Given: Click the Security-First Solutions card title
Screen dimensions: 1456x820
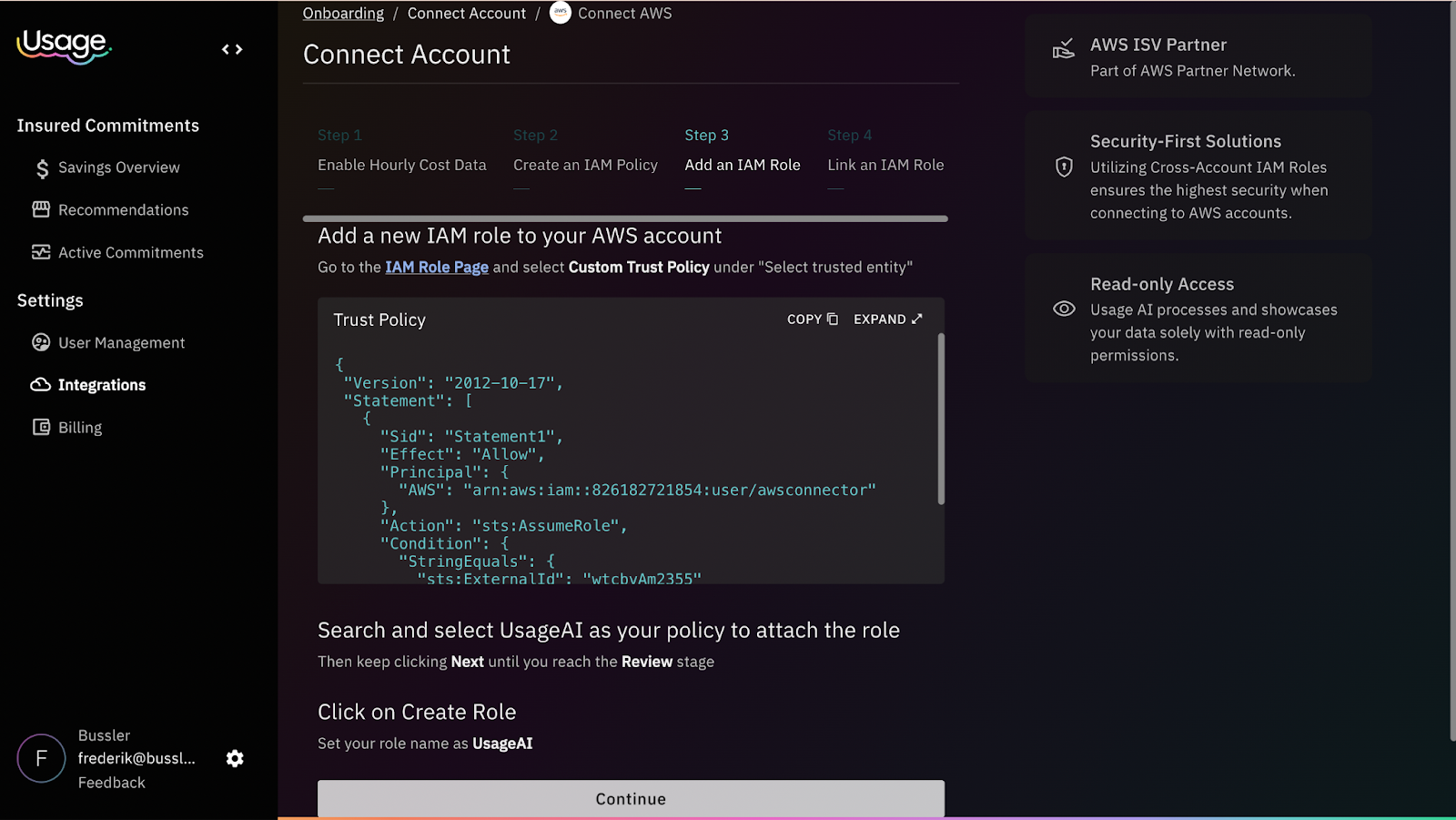Looking at the screenshot, I should pos(1186,141).
